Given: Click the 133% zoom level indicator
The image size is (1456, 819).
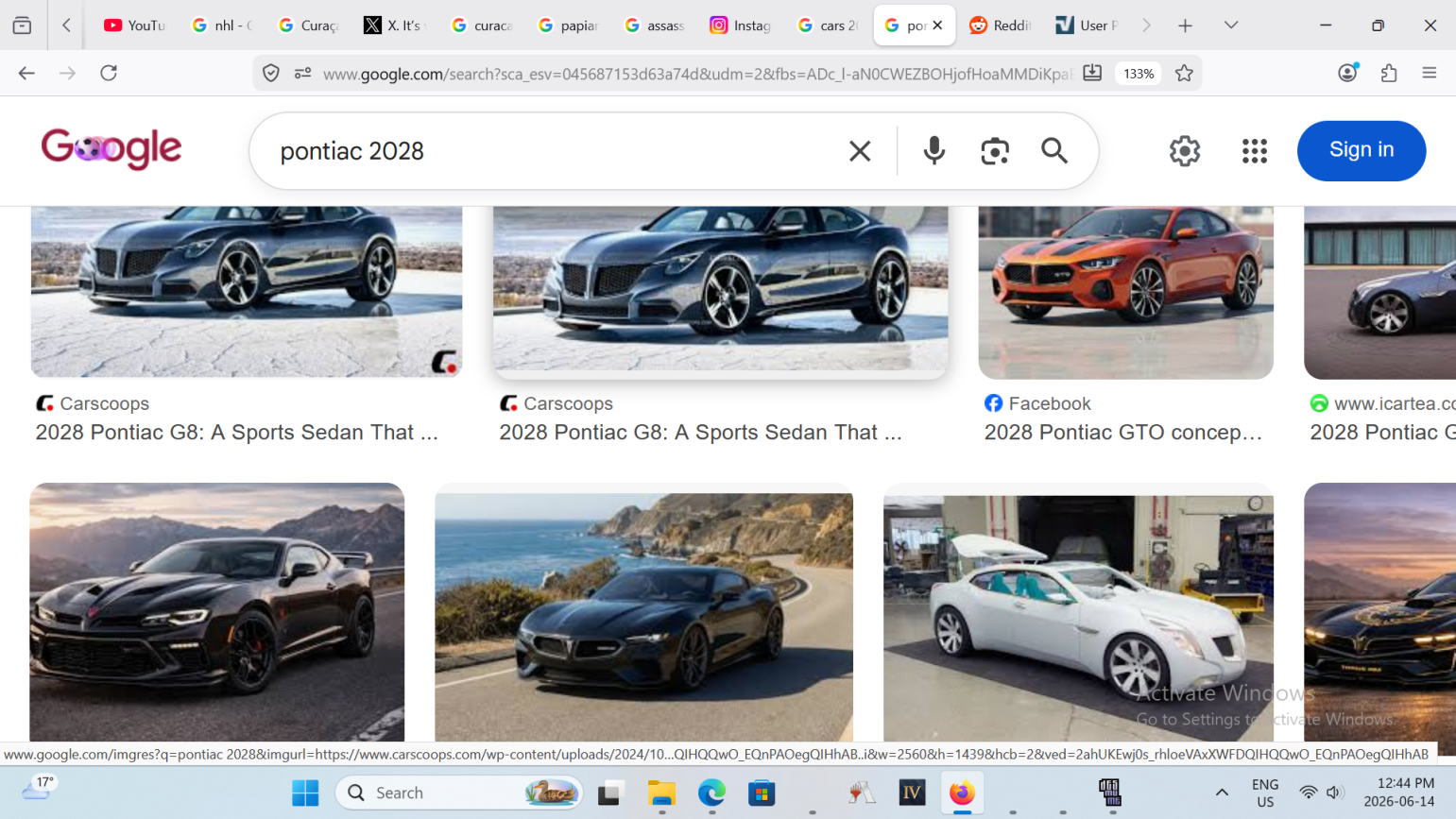Looking at the screenshot, I should click(x=1139, y=74).
